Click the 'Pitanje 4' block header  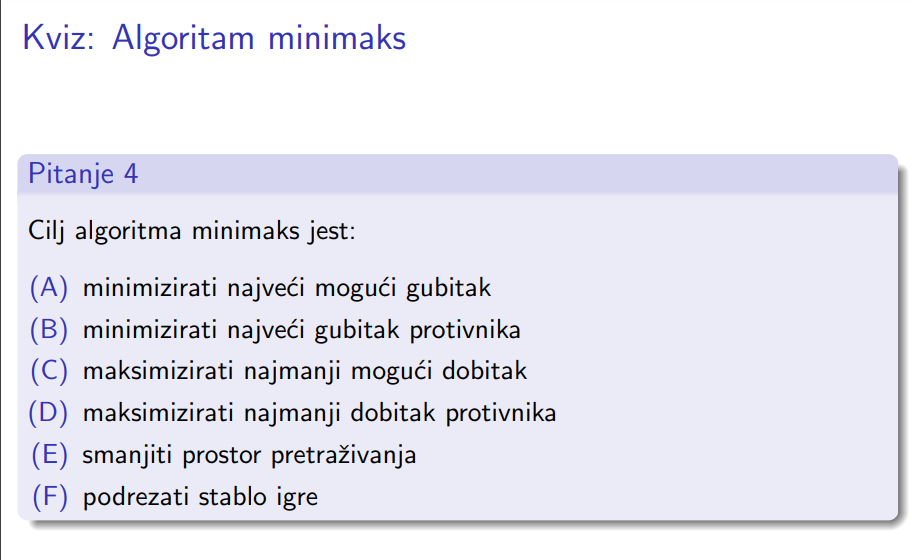pyautogui.click(x=458, y=174)
